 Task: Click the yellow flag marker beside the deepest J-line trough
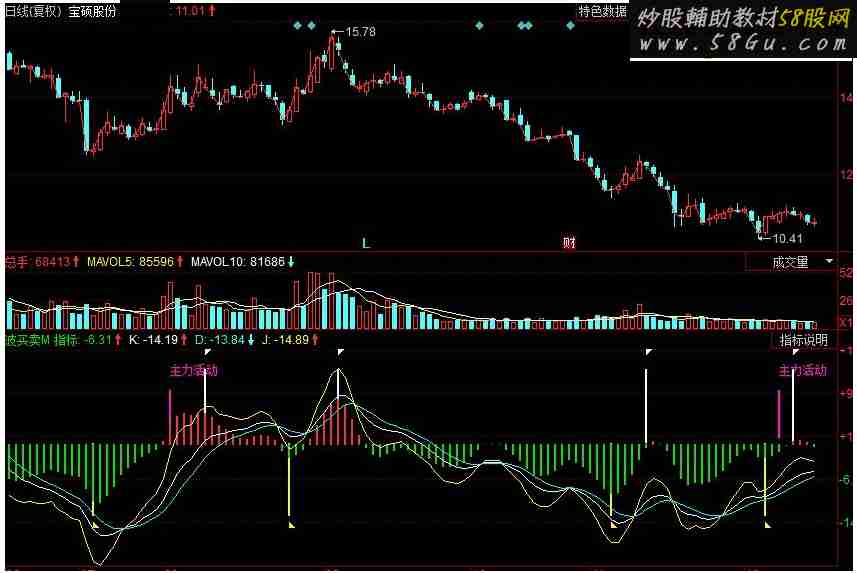coord(96,525)
